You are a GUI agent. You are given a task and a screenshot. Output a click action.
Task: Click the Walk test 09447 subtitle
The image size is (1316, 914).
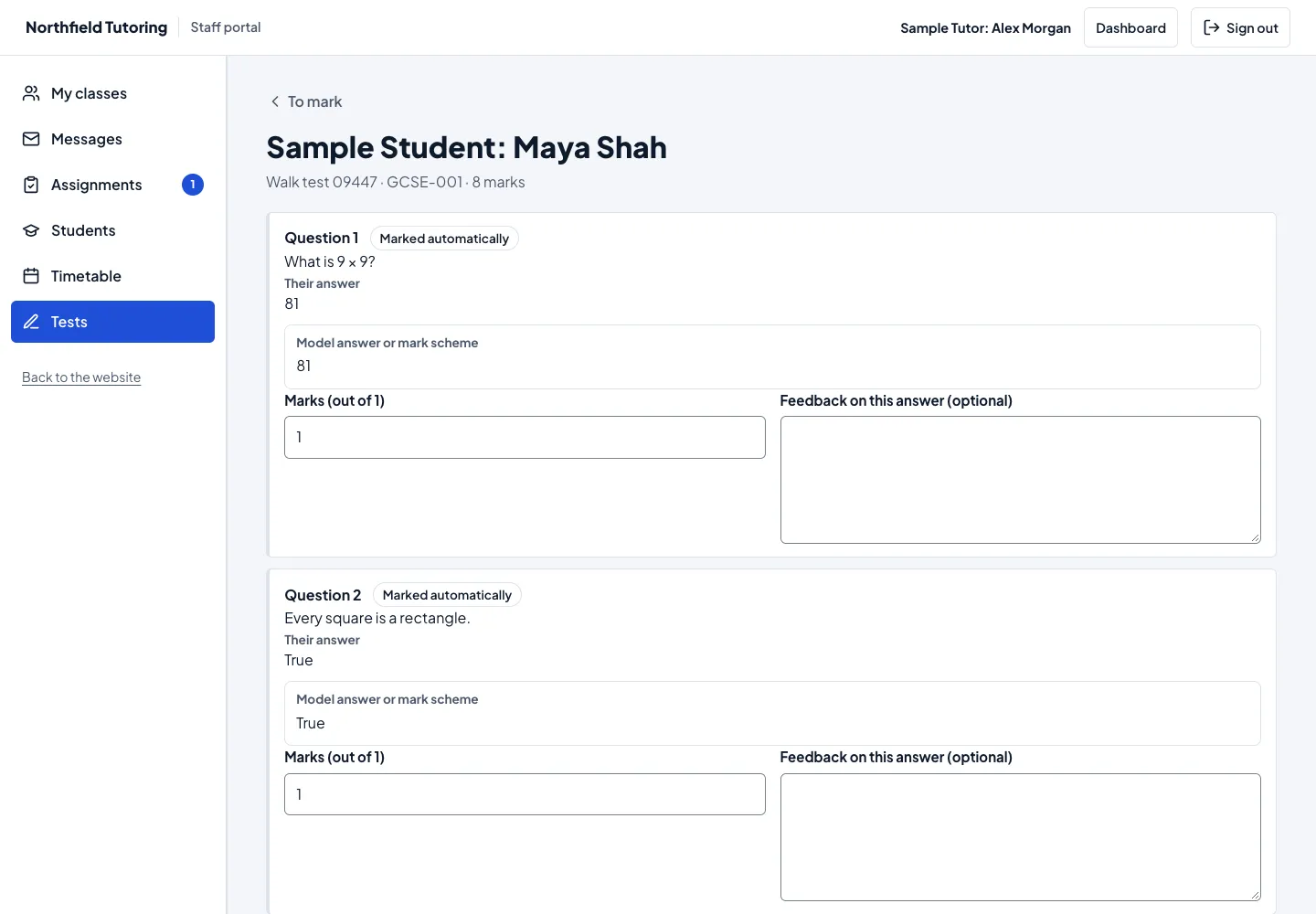[396, 182]
